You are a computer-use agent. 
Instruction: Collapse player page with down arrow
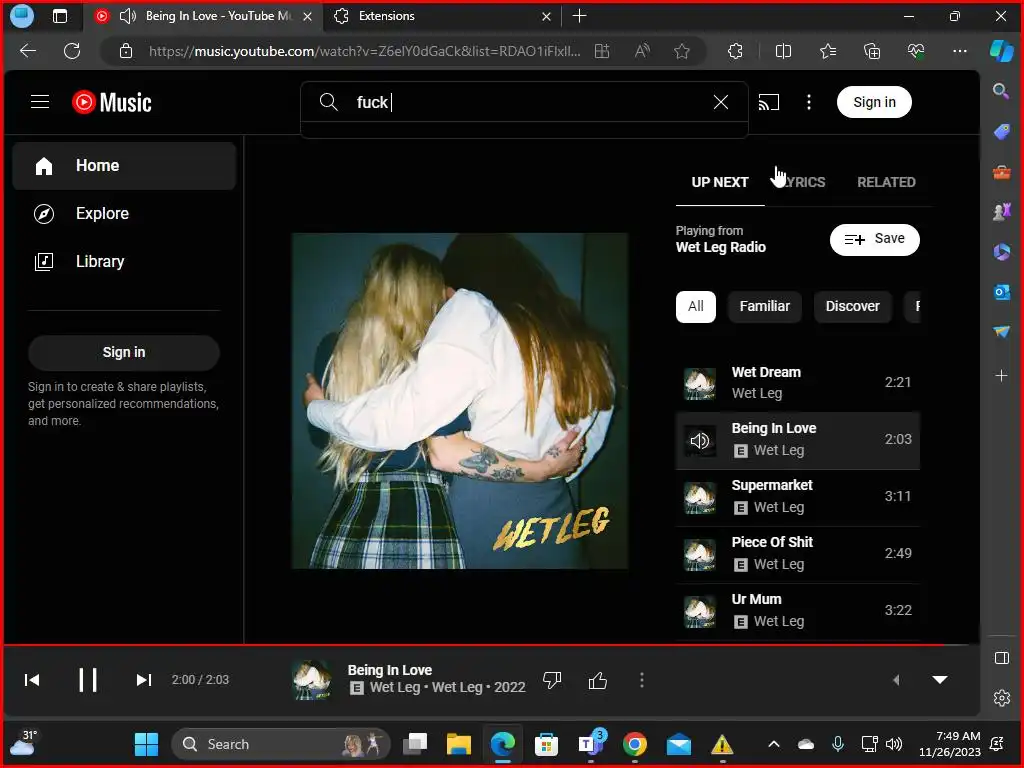click(x=940, y=680)
